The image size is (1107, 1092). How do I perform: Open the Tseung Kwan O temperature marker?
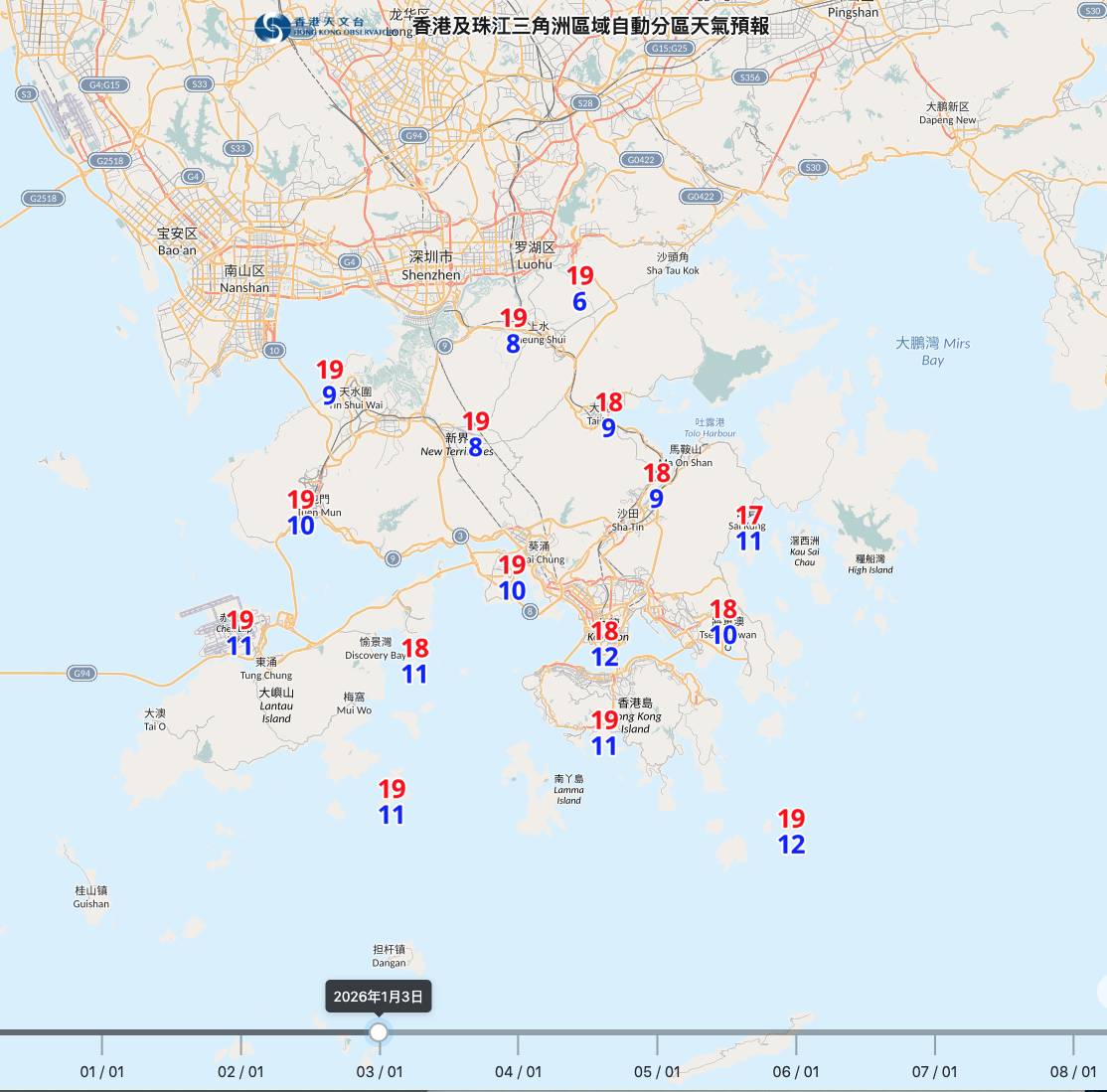723,622
